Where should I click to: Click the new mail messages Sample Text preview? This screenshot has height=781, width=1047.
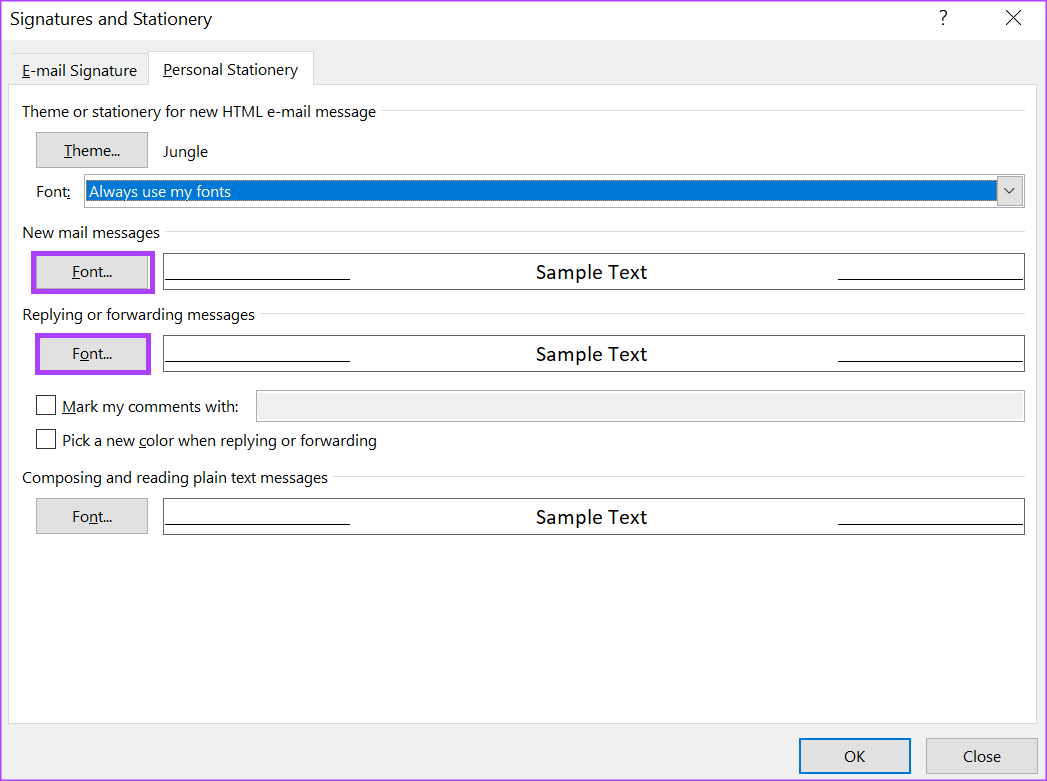[594, 272]
